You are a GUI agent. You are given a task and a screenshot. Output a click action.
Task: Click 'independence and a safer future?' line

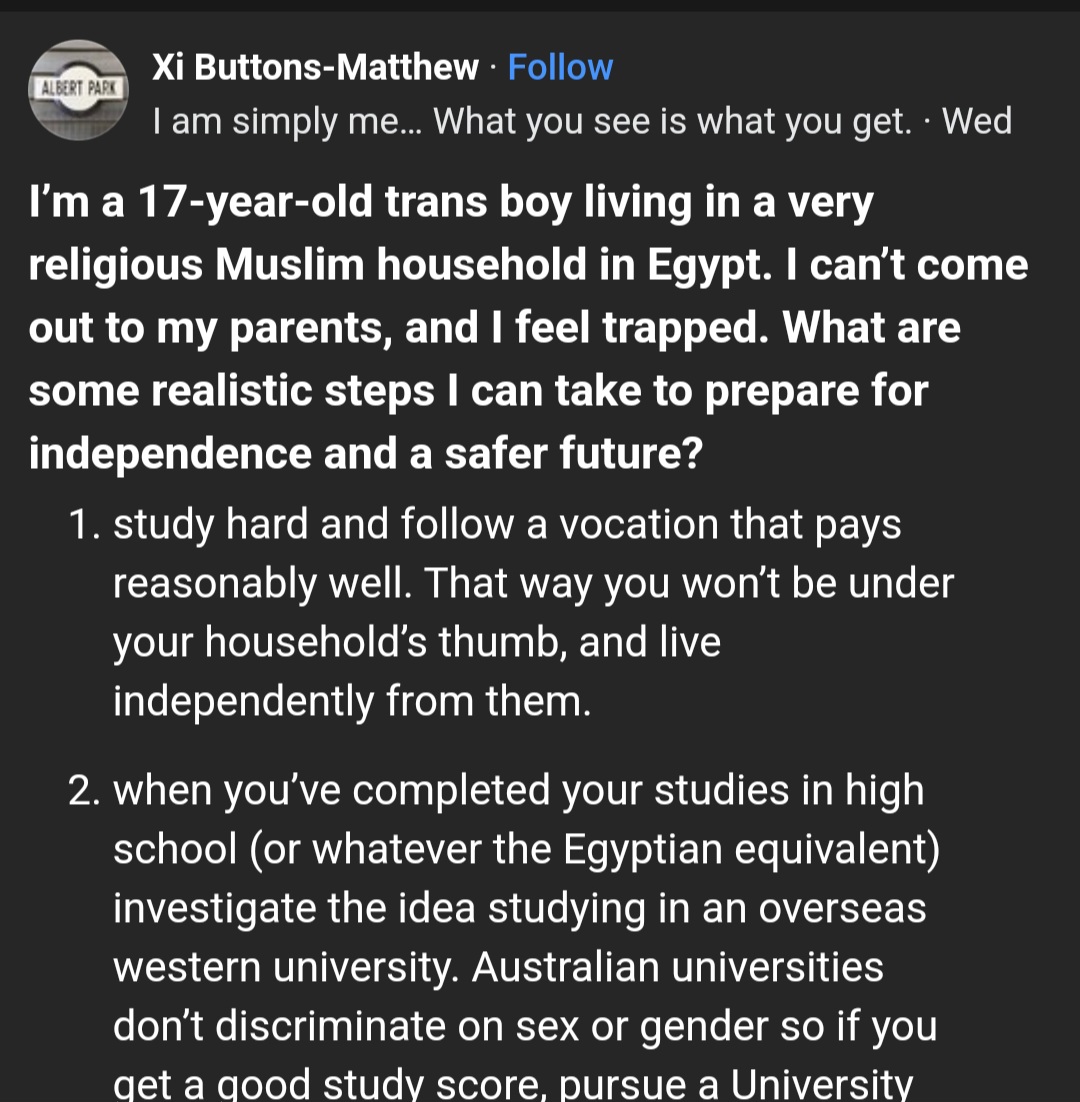[365, 454]
